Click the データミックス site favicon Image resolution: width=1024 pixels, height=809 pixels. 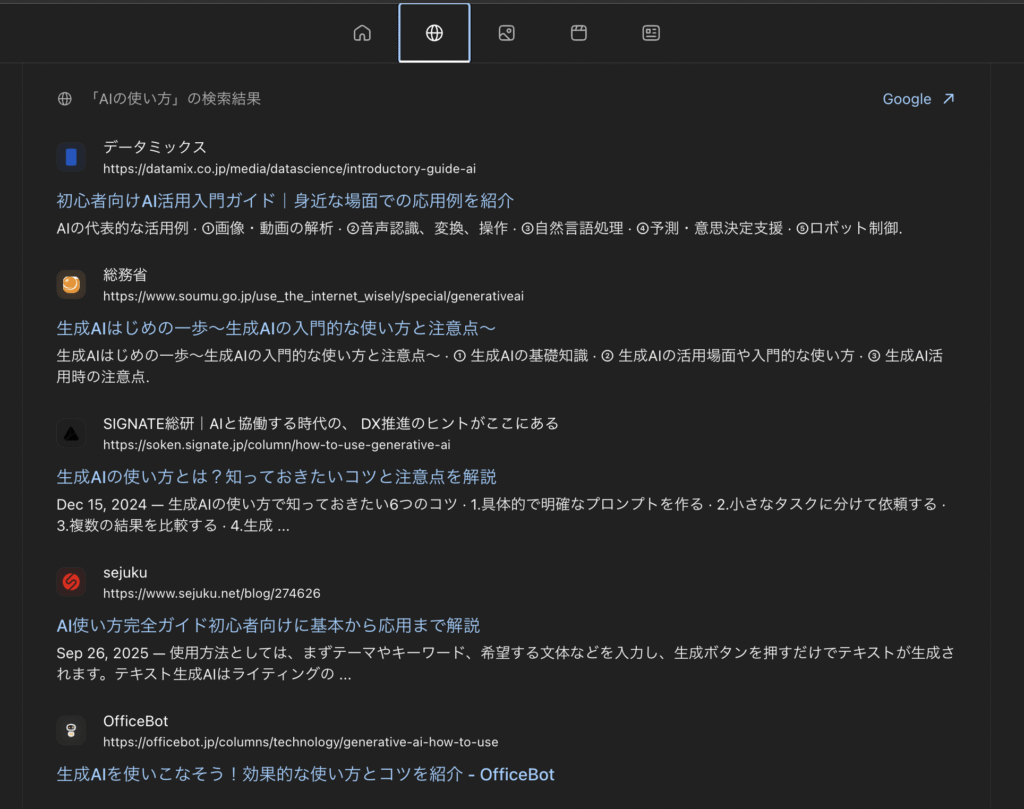coord(71,157)
